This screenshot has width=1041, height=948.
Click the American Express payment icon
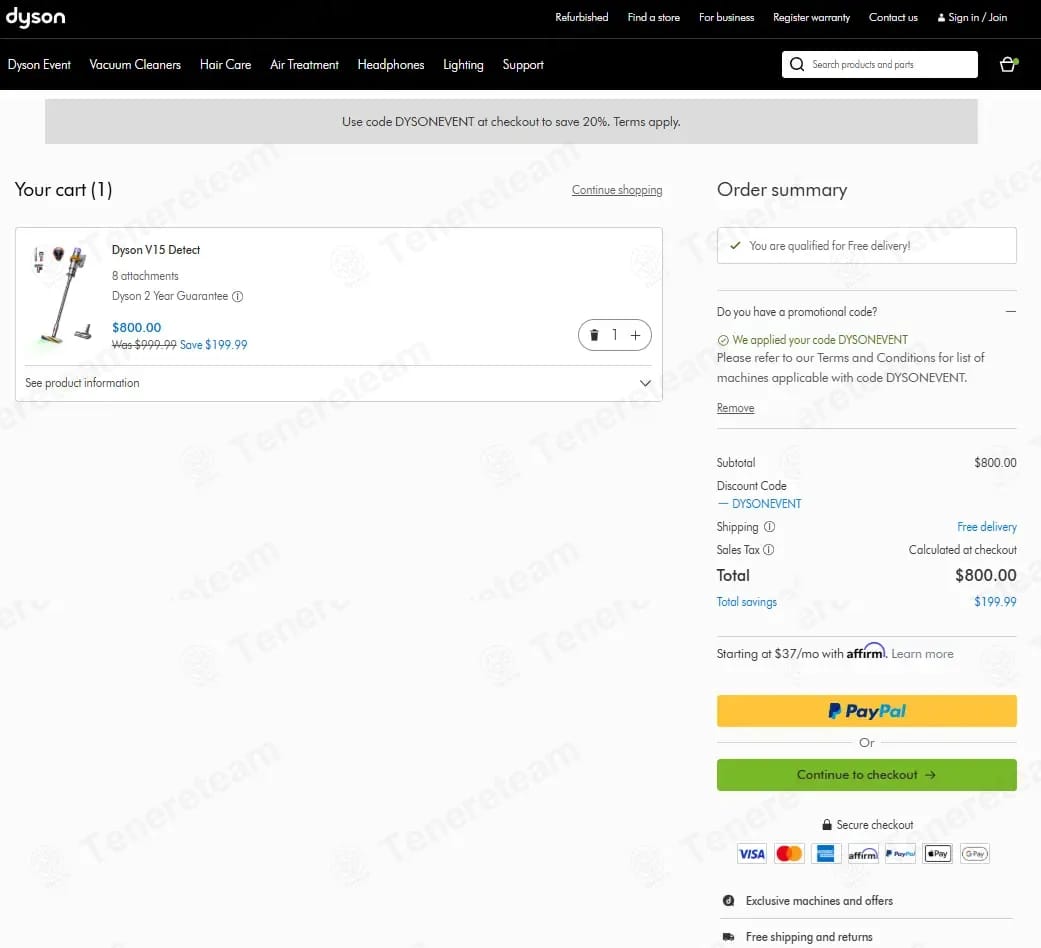click(x=825, y=854)
